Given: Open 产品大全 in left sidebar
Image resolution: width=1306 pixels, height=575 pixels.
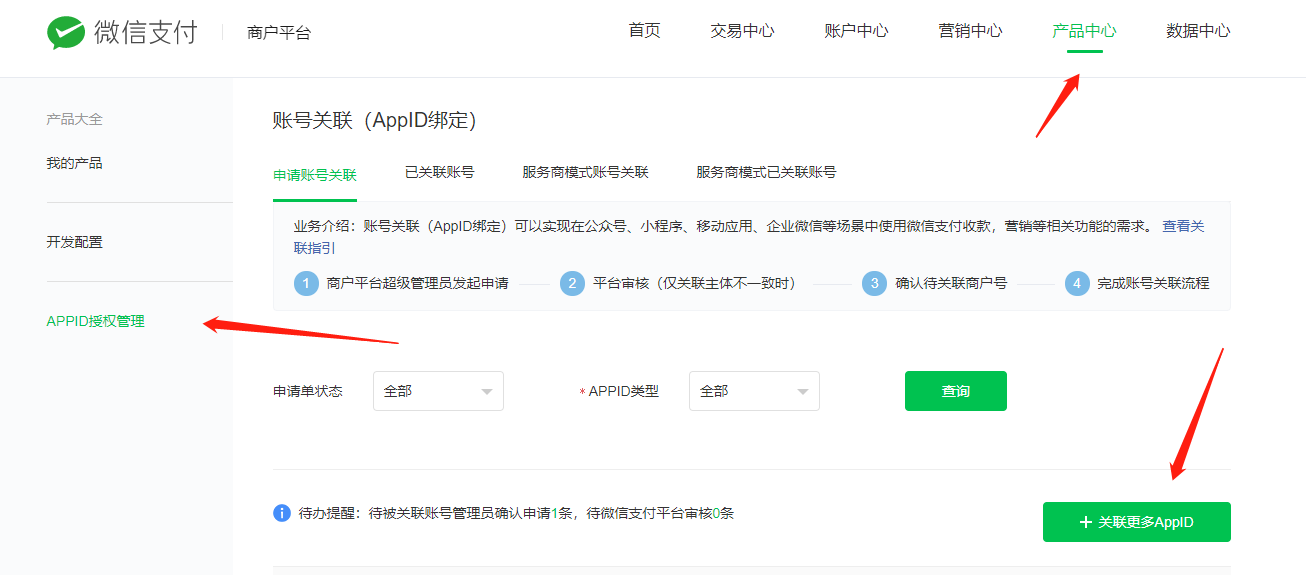Looking at the screenshot, I should (74, 119).
